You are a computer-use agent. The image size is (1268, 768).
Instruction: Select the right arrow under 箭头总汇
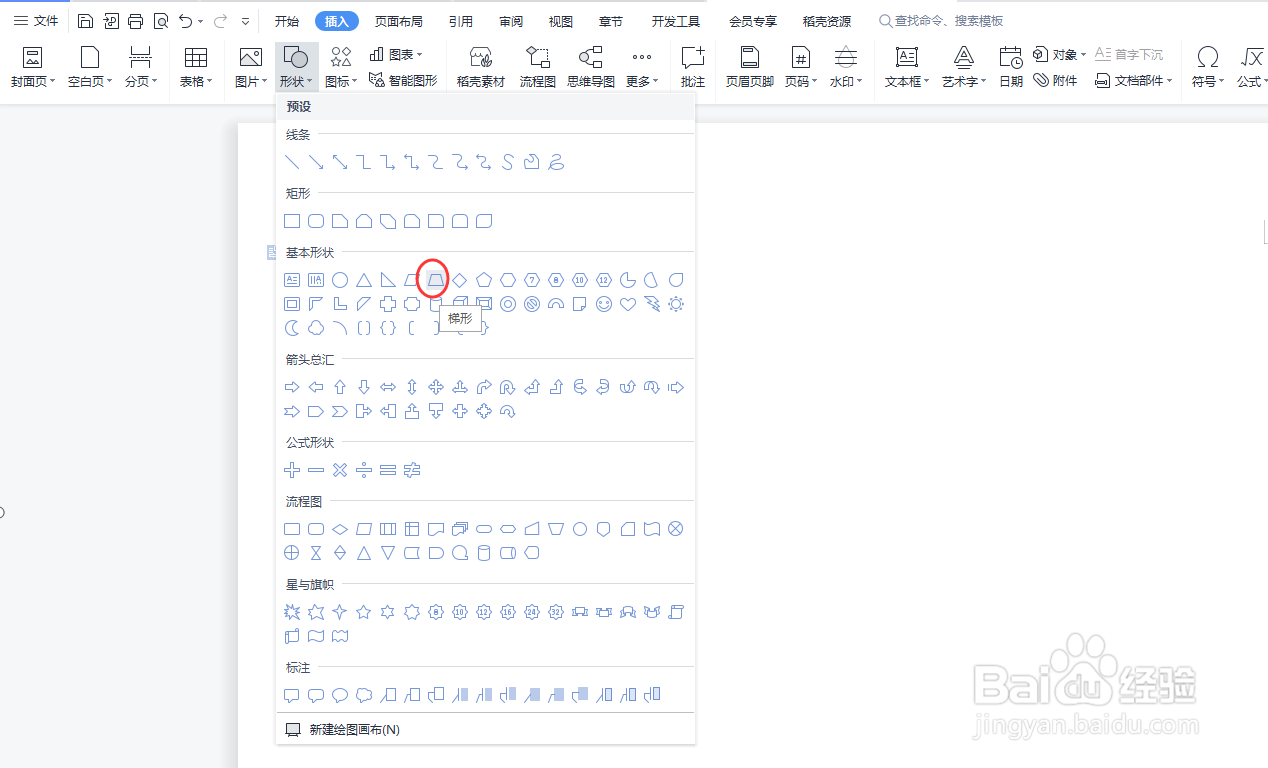[292, 387]
